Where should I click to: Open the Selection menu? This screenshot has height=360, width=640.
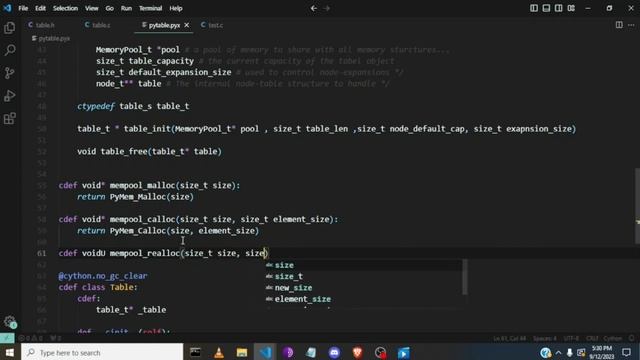[65, 8]
